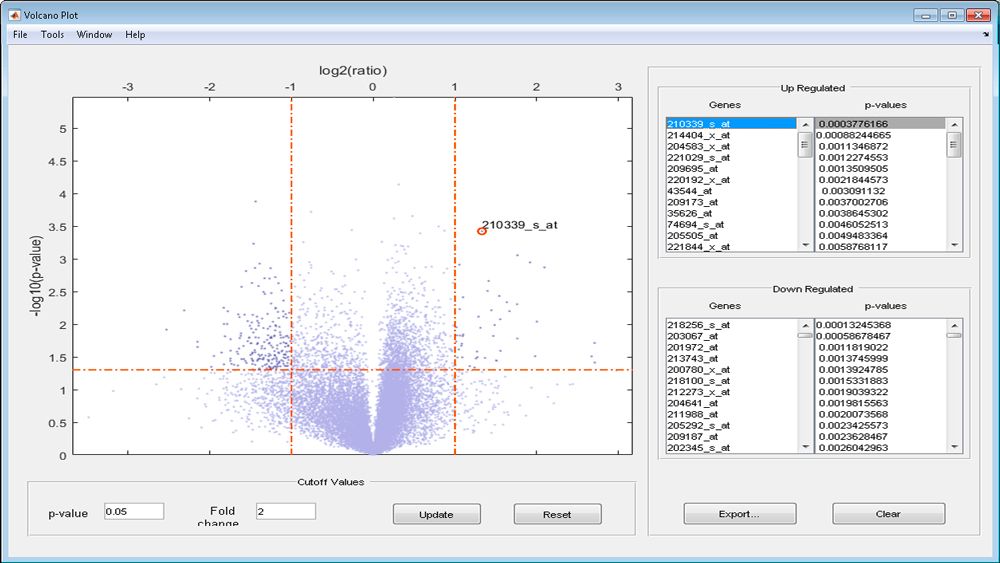Focus the p-value cutoff field
The width and height of the screenshot is (1000, 563).
[134, 511]
